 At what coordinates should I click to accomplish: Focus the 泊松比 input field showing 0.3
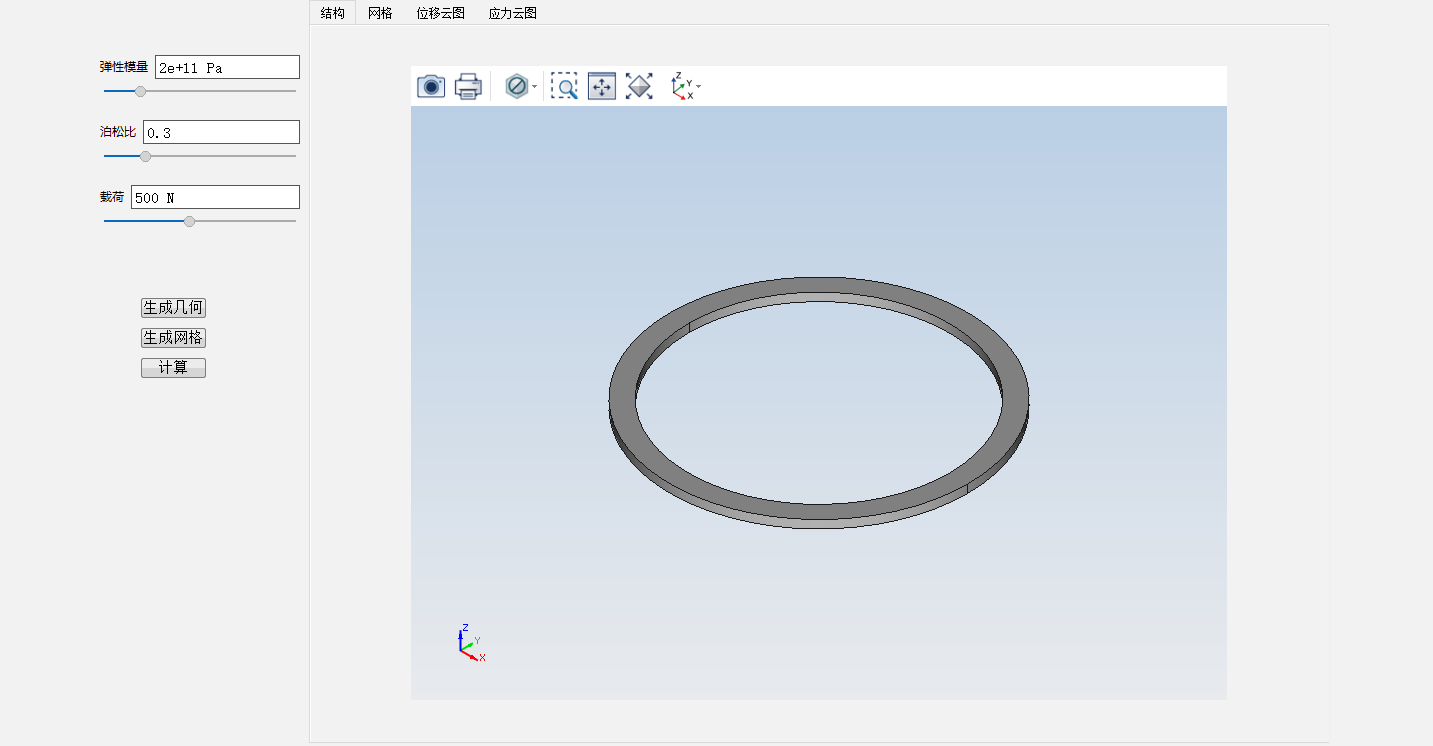coord(221,132)
